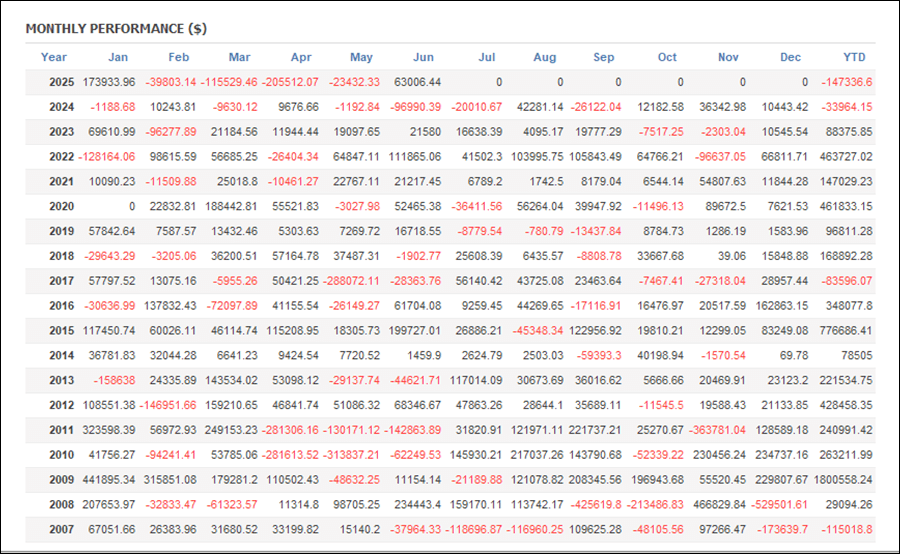Select 2015 YTD value 776686.41
The image size is (900, 554).
point(846,331)
